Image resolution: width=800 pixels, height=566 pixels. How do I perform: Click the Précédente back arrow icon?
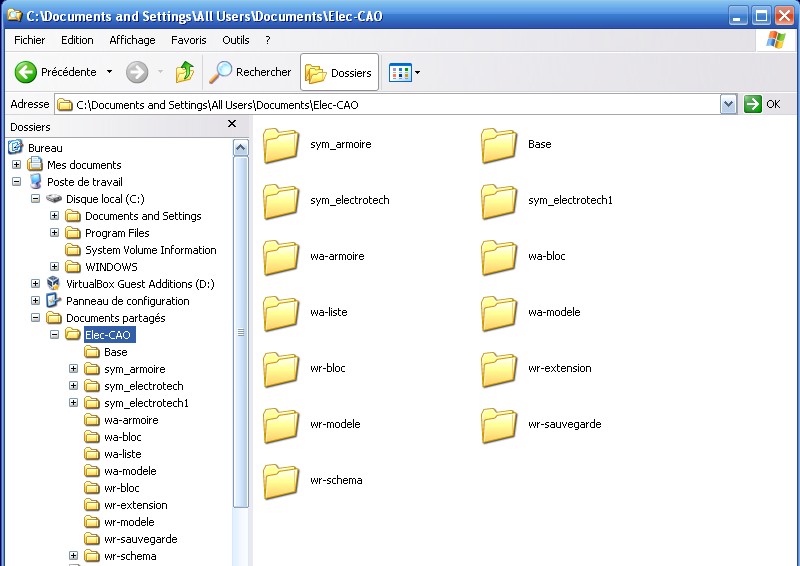pyautogui.click(x=26, y=72)
